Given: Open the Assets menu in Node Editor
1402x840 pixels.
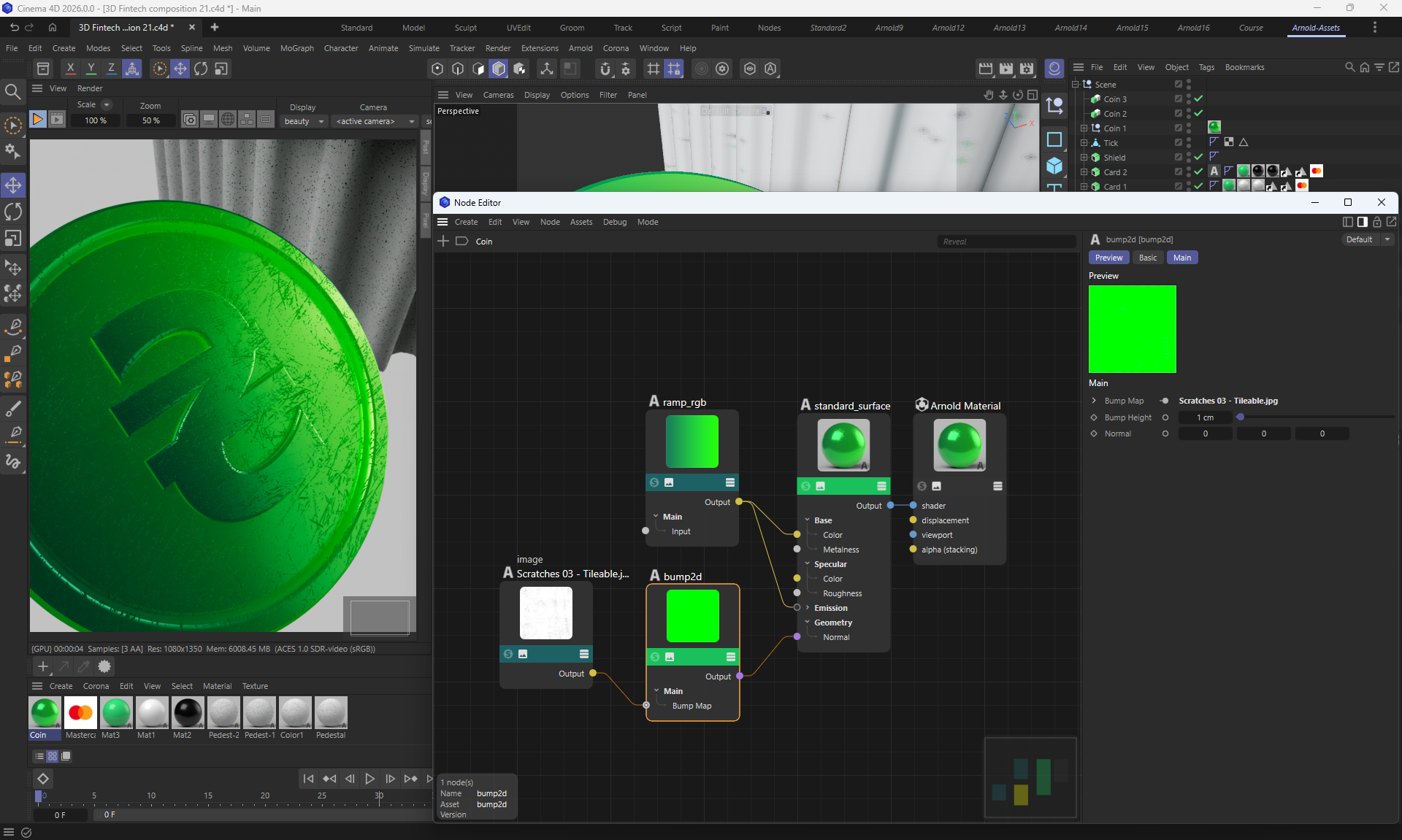Looking at the screenshot, I should coord(581,222).
